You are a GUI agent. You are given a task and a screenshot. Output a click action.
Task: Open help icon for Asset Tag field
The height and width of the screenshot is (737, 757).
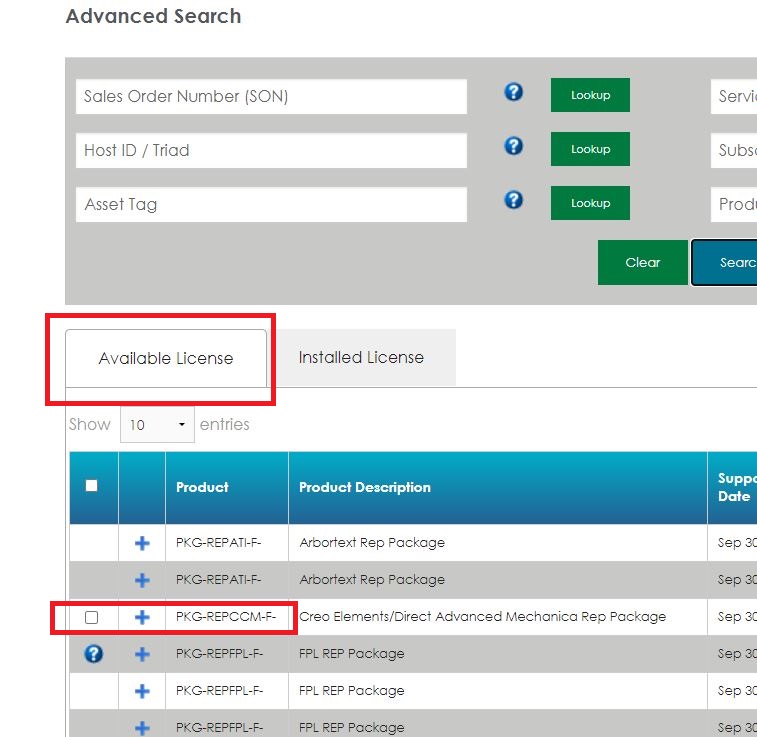pos(513,200)
